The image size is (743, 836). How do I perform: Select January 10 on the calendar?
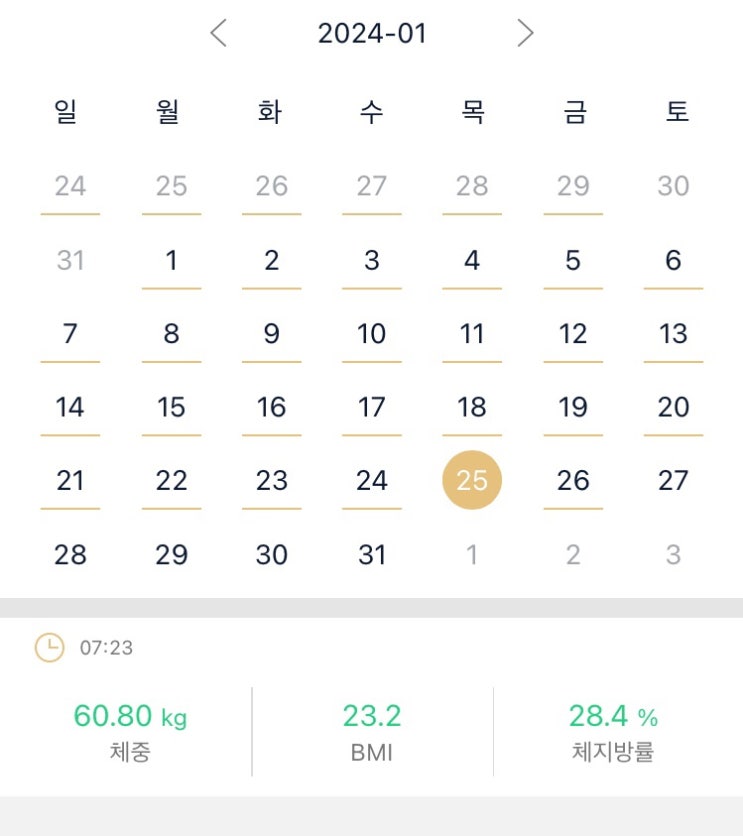371,334
